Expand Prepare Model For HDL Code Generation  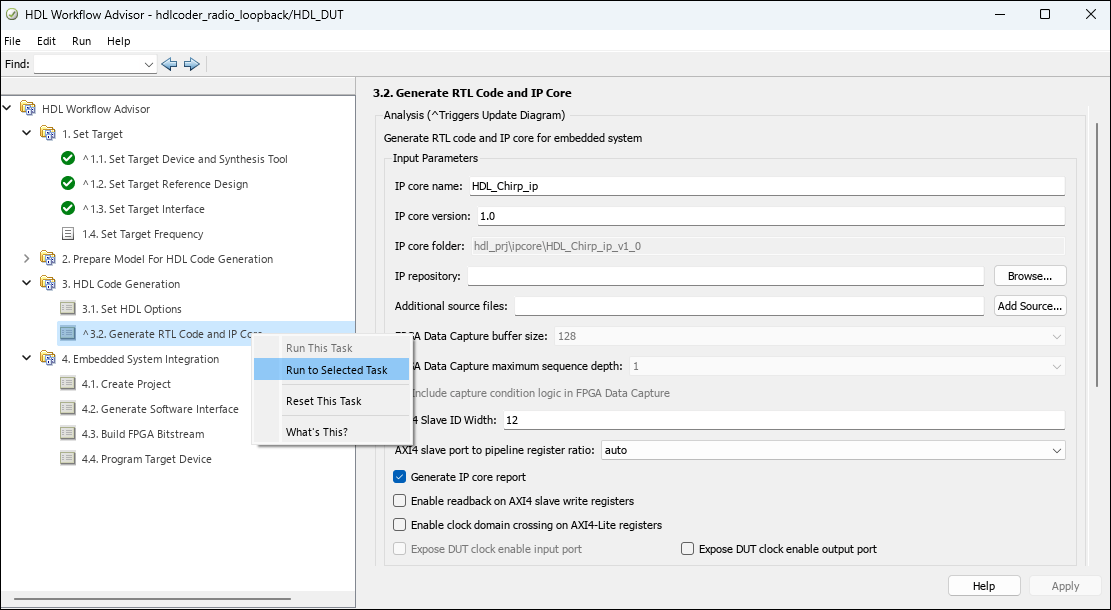click(27, 259)
